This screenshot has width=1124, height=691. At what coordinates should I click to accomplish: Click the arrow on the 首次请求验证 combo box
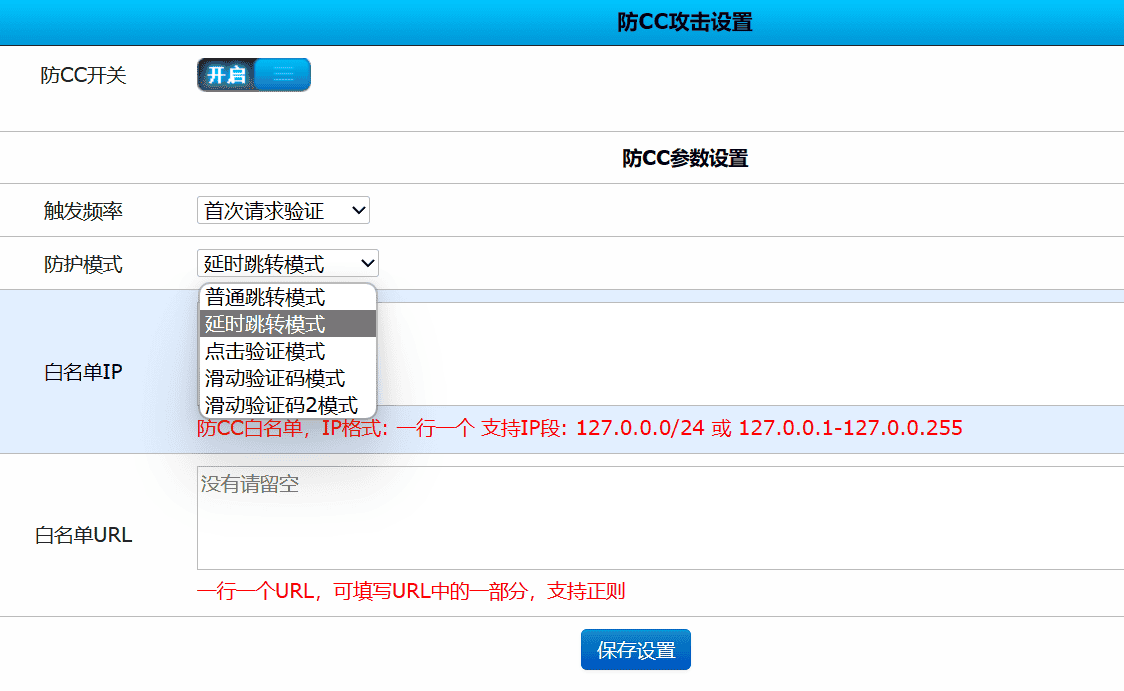coord(357,210)
